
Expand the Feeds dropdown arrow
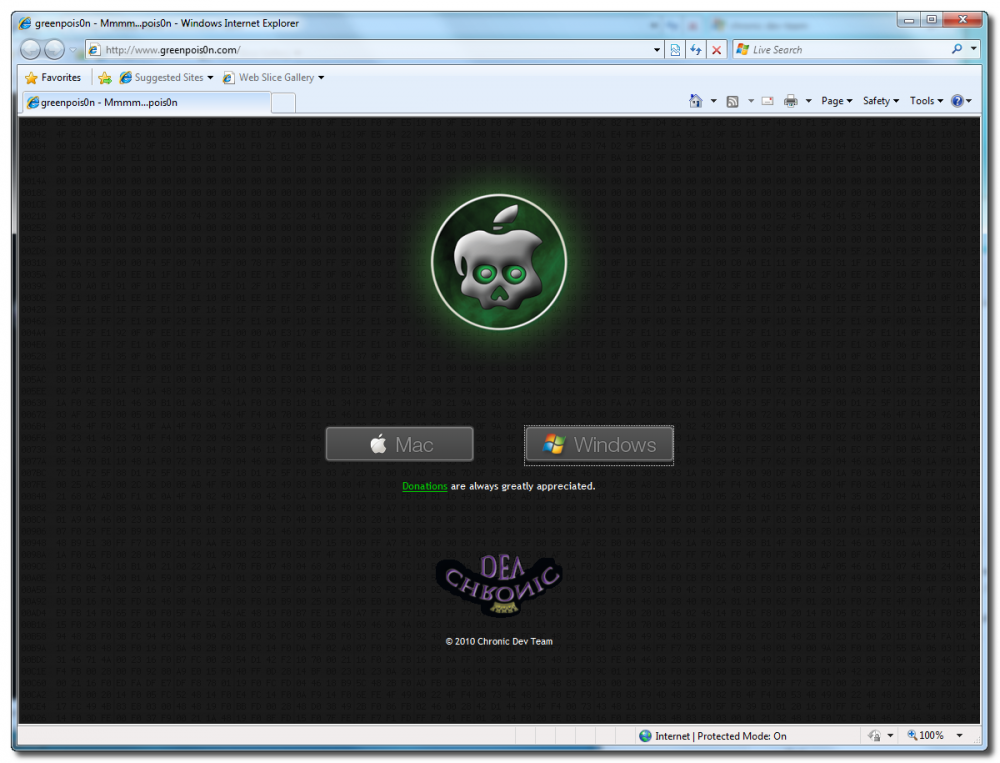pos(751,101)
